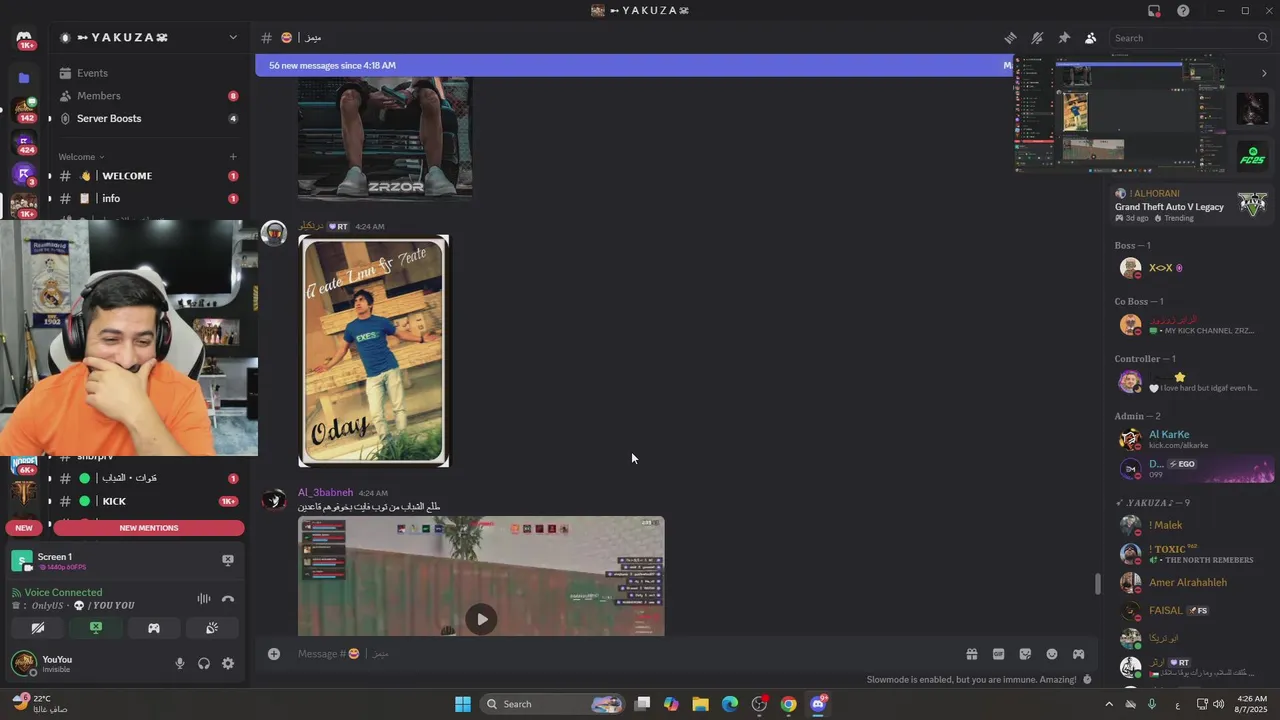The height and width of the screenshot is (720, 1280).
Task: Expand activity cards arrow
Action: tap(1264, 73)
